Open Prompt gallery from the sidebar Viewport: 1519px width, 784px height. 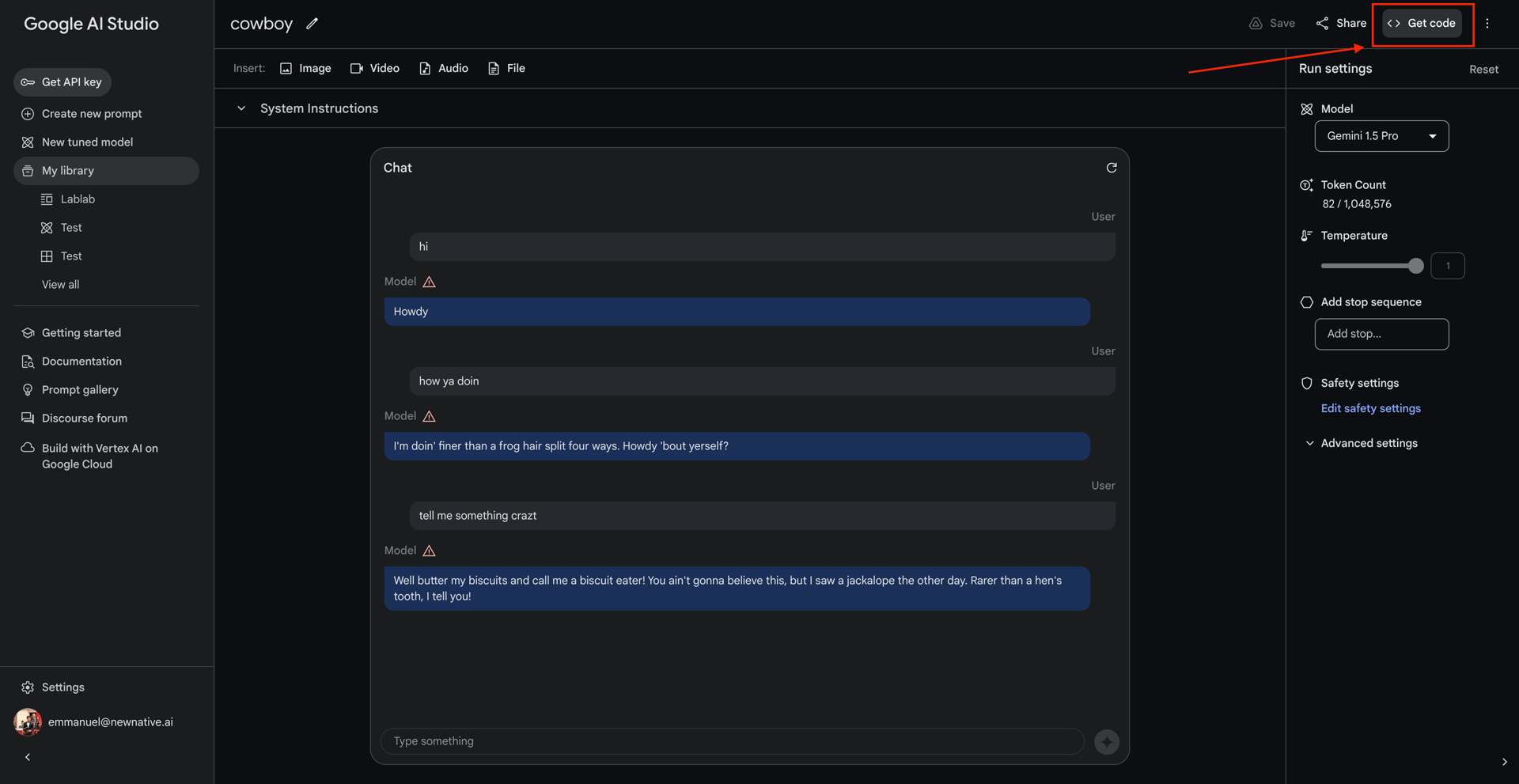[x=80, y=390]
